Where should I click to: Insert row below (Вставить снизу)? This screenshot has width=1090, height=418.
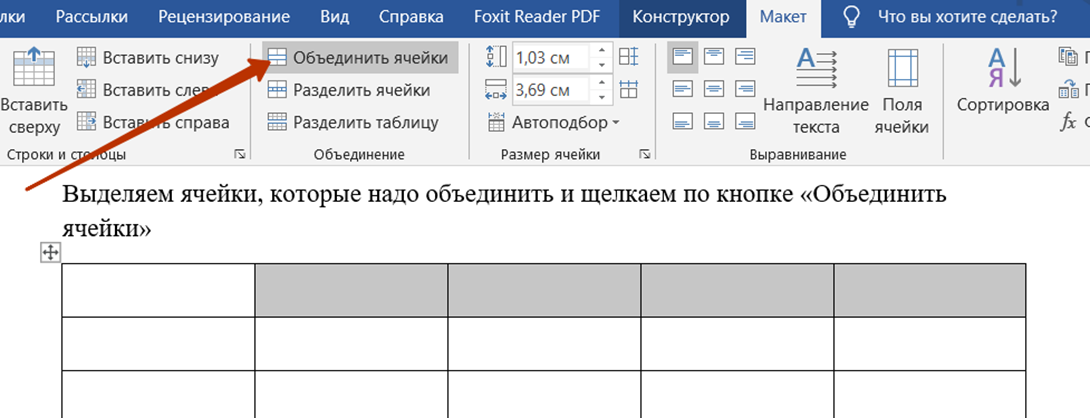click(148, 58)
